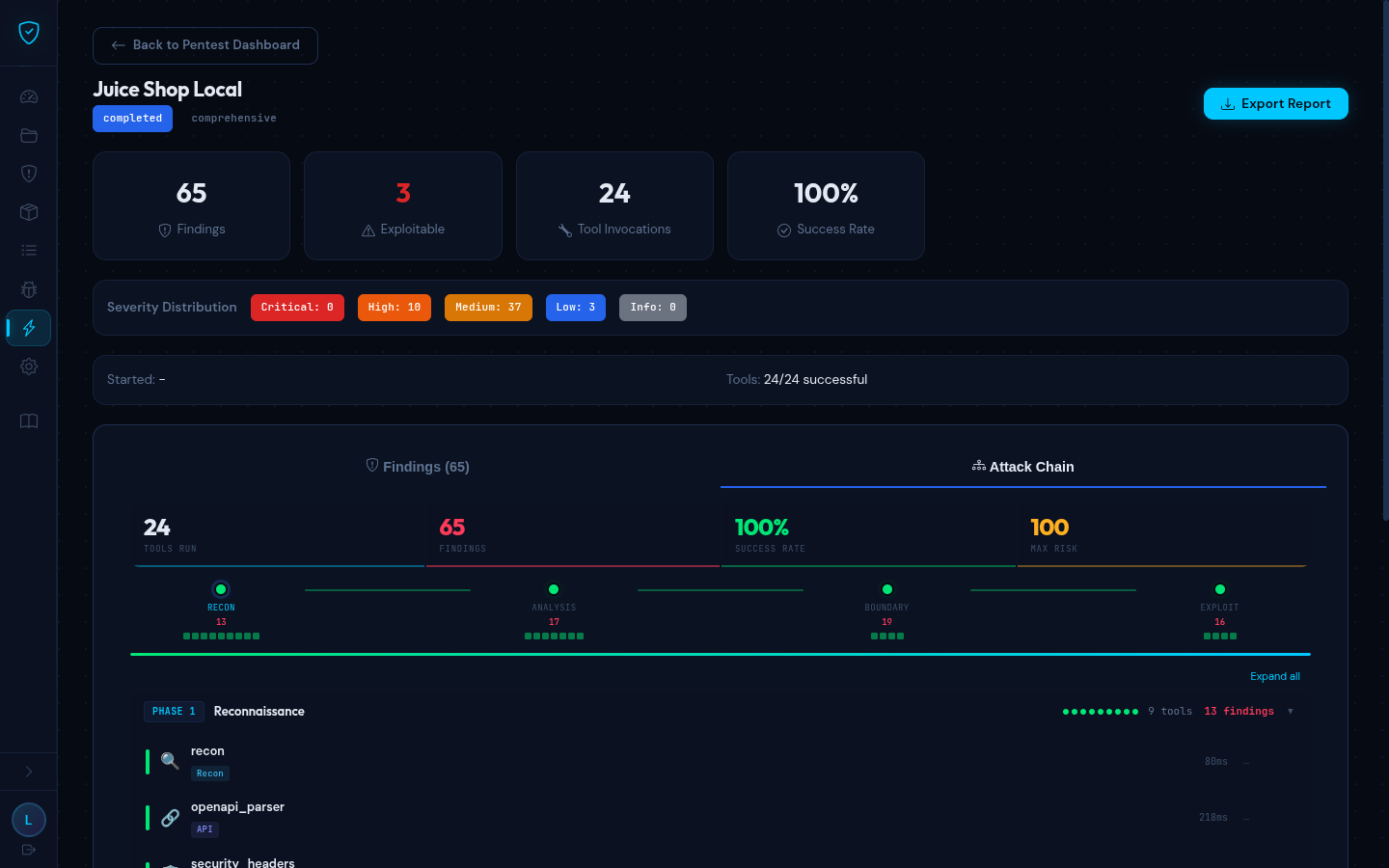Viewport: 1389px width, 868px height.
Task: Click the cube package sidebar icon
Action: [29, 212]
